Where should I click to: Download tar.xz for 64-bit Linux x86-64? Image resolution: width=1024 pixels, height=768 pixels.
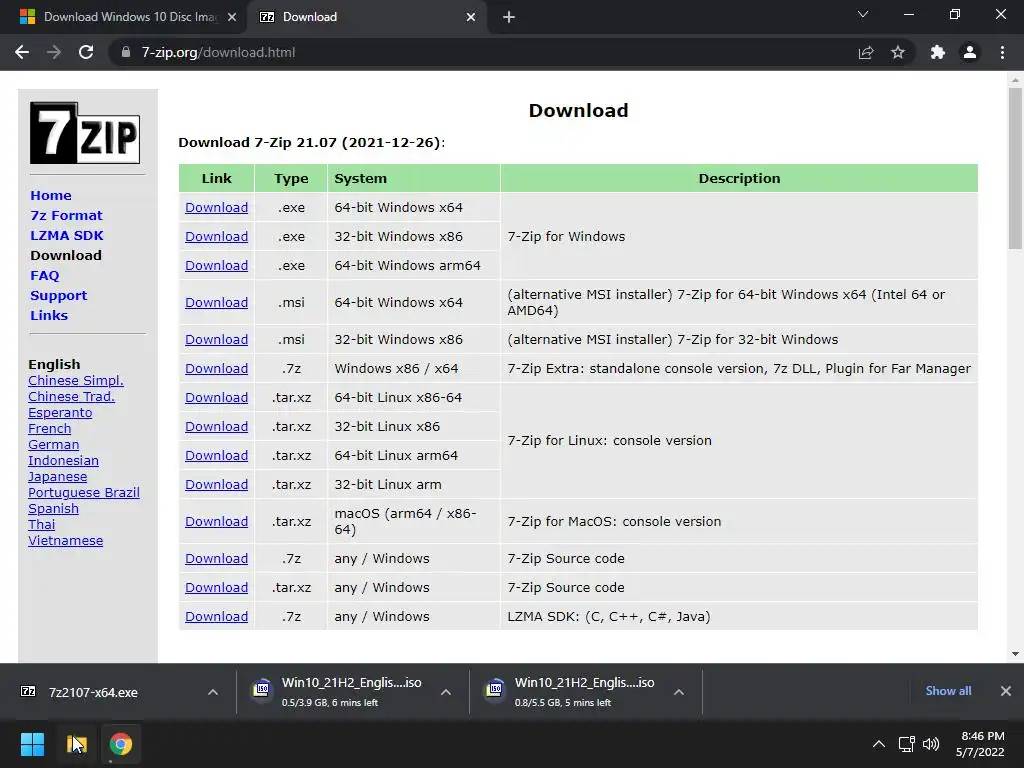216,398
